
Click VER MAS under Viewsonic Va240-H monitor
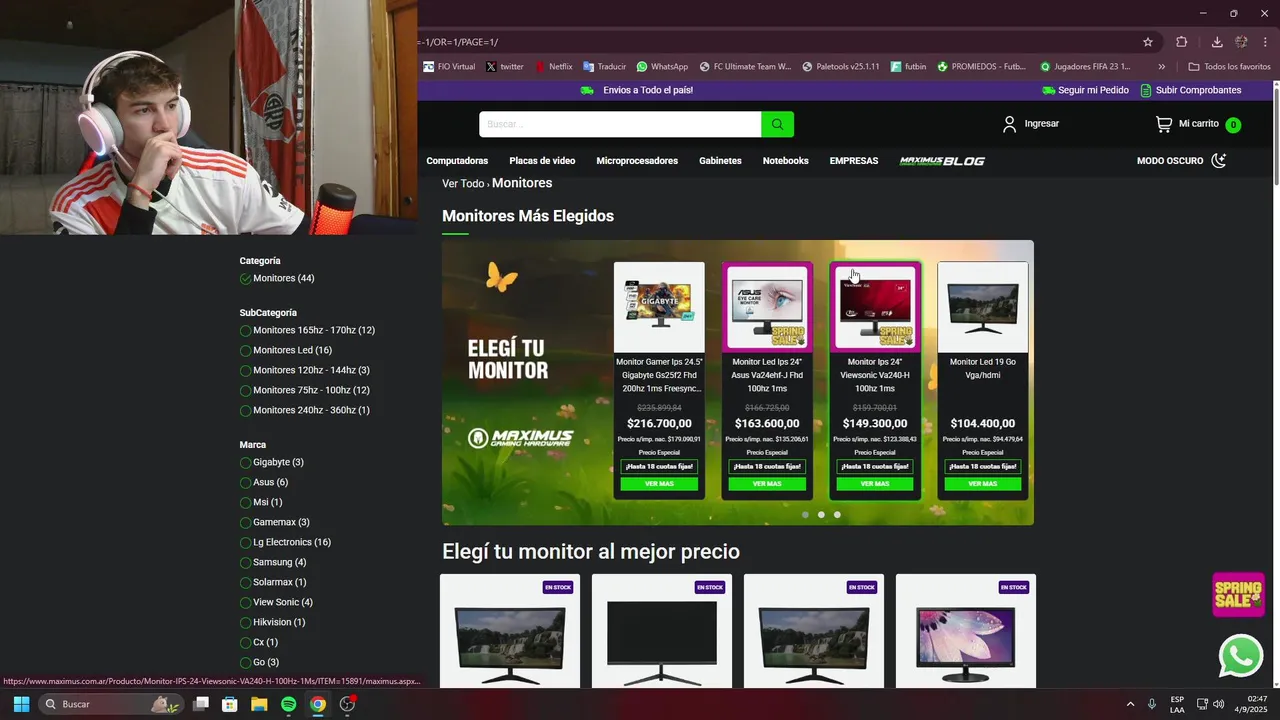click(x=875, y=484)
